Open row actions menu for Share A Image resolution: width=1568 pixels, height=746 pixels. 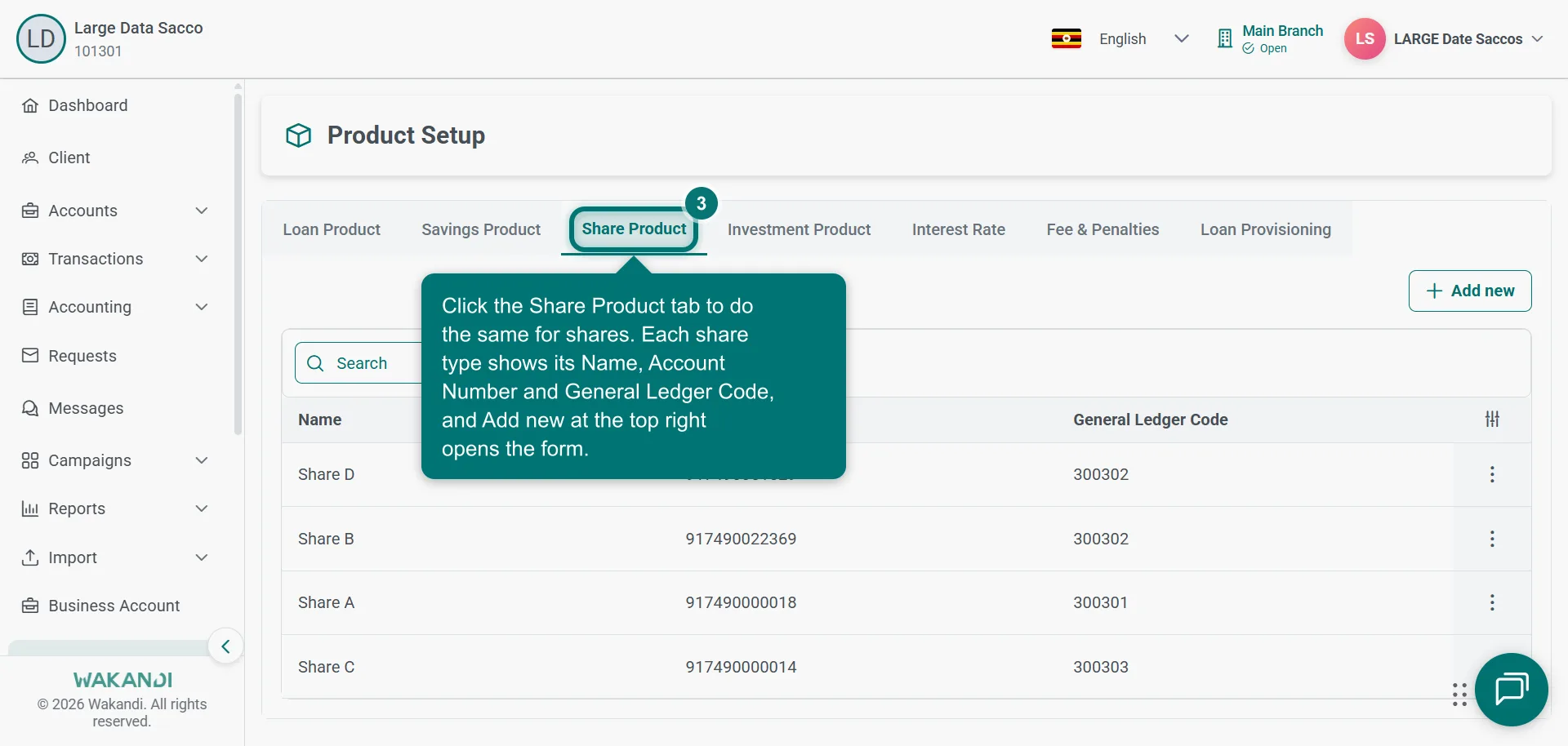(x=1492, y=602)
